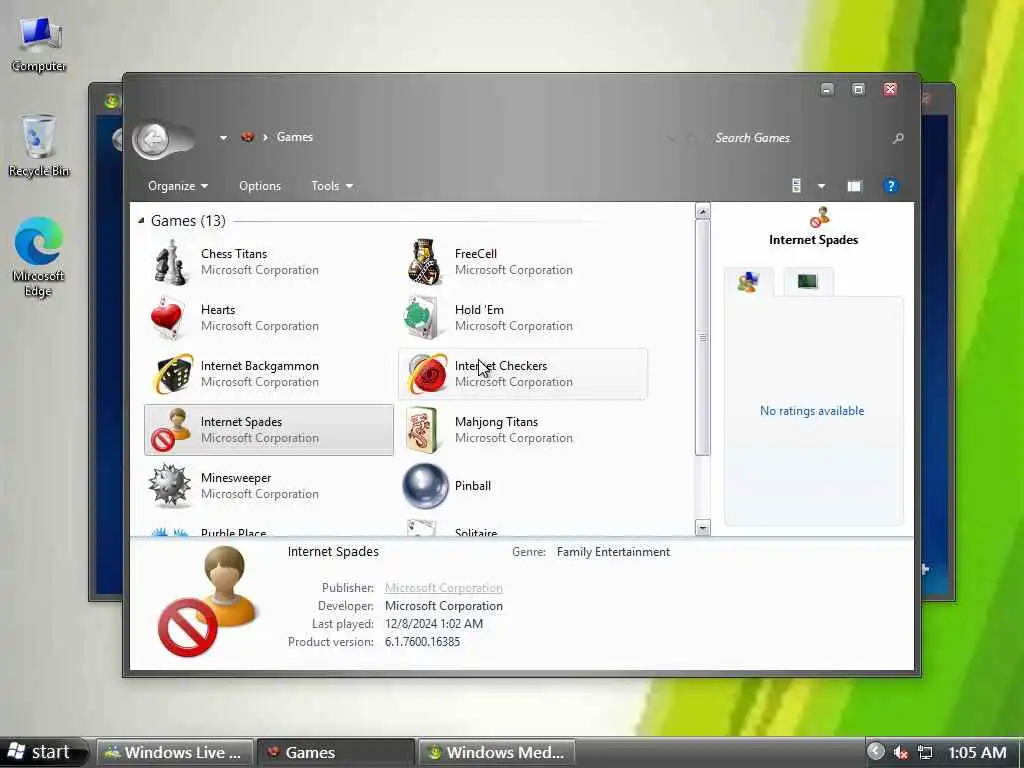
Task: Click the scrollbar up arrow
Action: click(x=703, y=211)
